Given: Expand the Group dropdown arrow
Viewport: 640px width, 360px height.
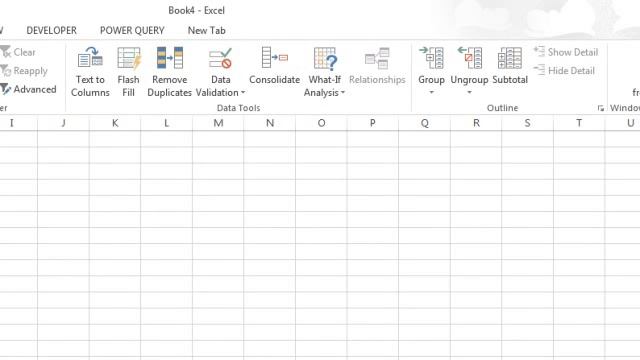Looking at the screenshot, I should [x=431, y=93].
